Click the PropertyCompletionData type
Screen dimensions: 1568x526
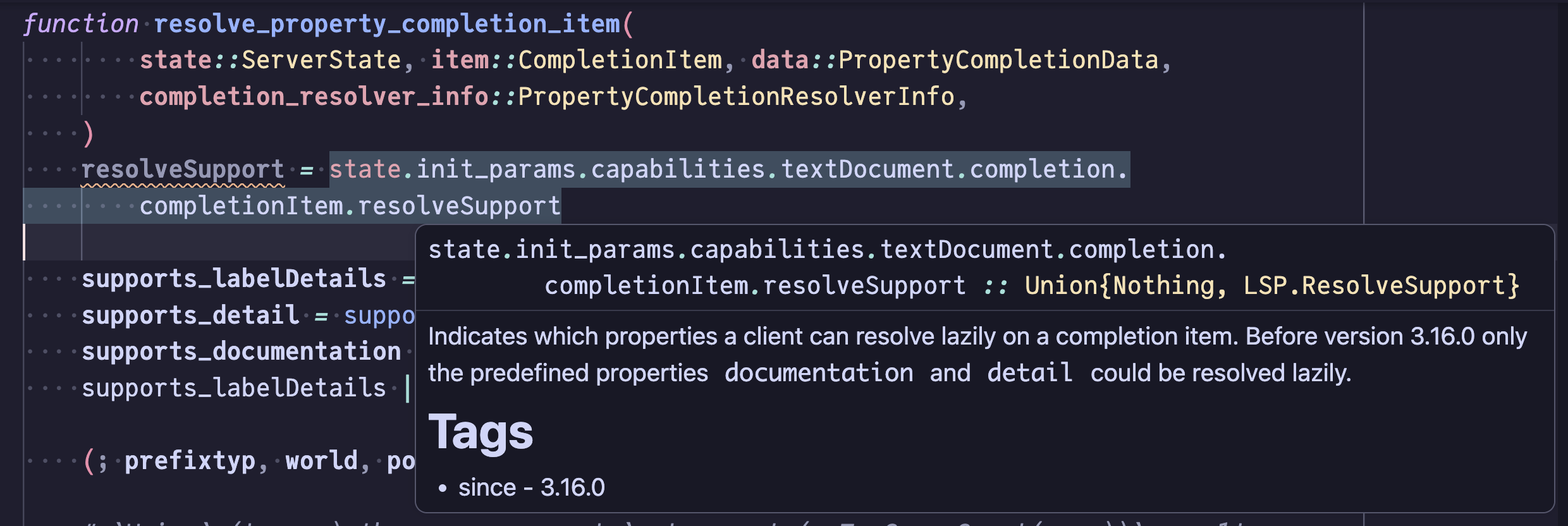click(x=998, y=60)
